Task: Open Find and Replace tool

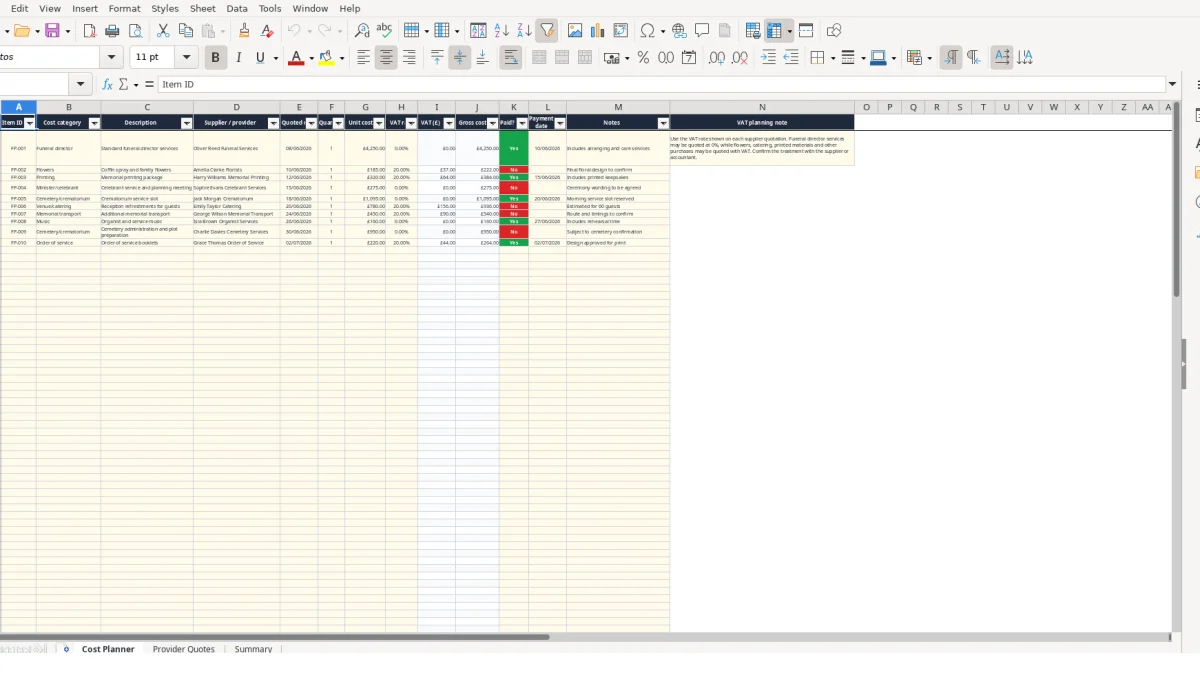Action: pyautogui.click(x=362, y=31)
